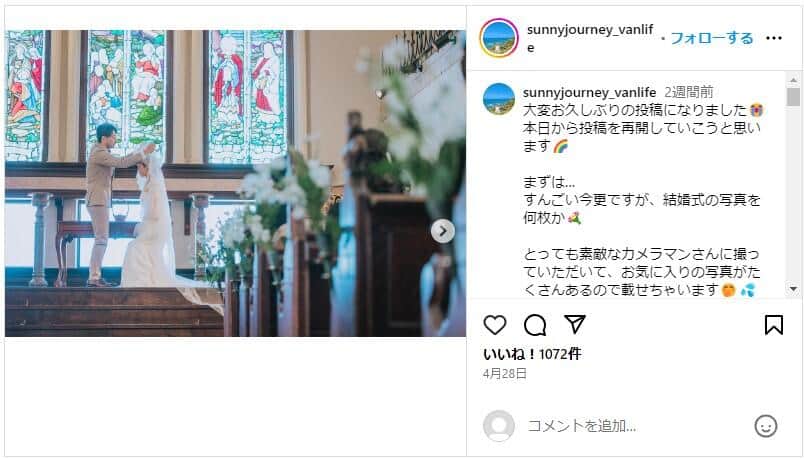
Task: Click caption scrollbar down arrow
Action: pos(793,289)
